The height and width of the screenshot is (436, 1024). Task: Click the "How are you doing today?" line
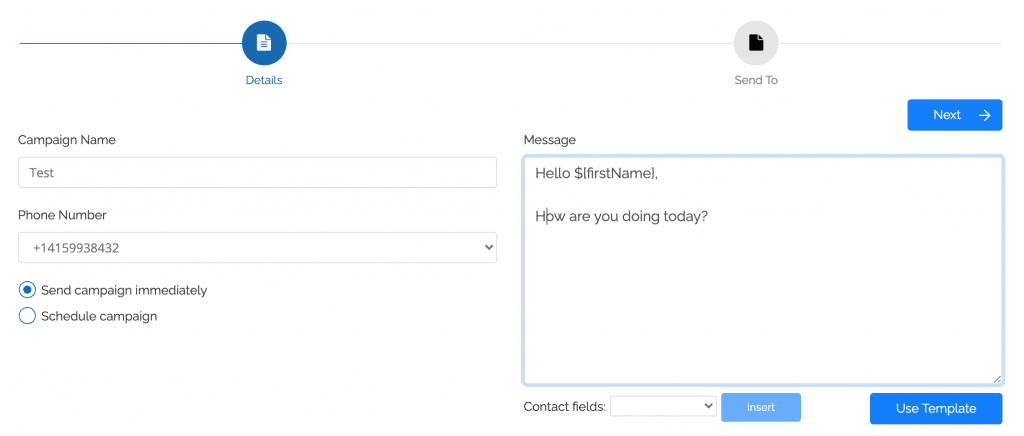(622, 216)
